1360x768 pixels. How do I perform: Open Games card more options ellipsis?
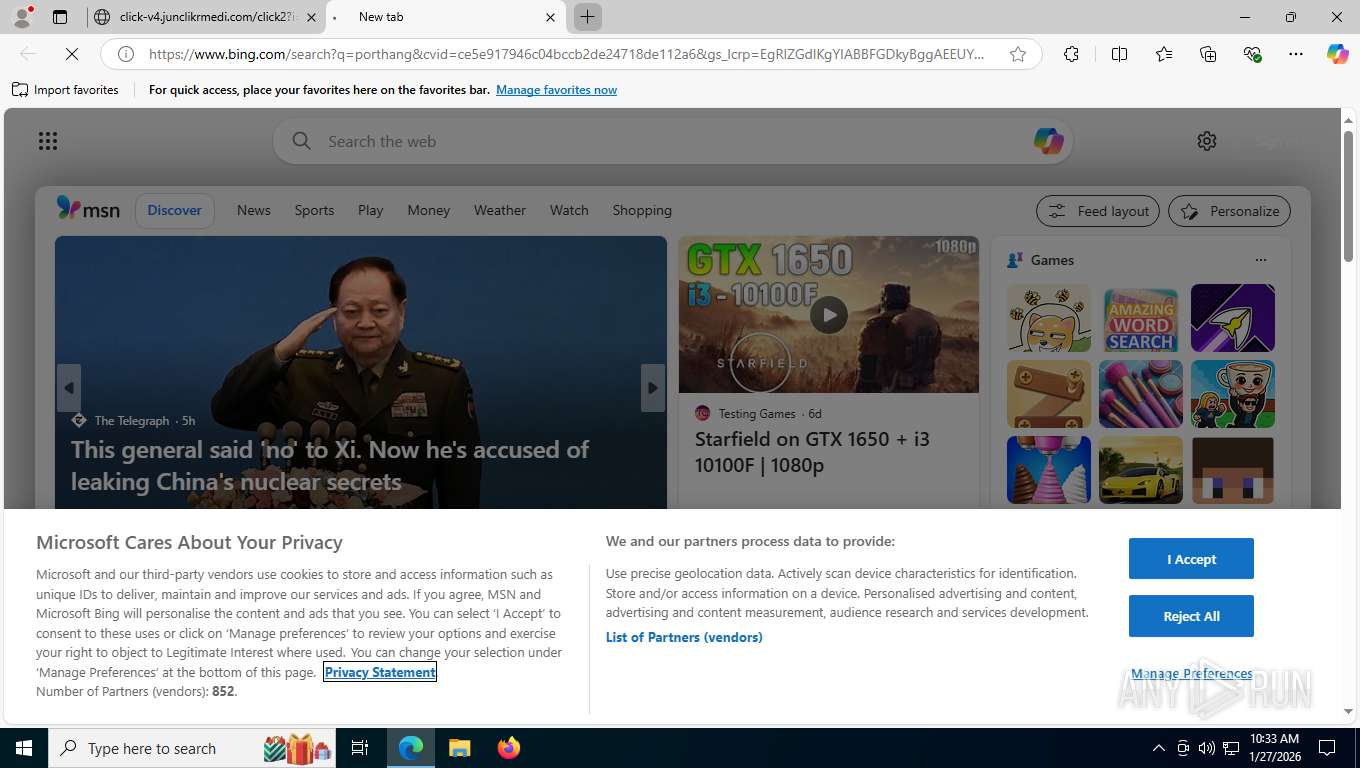1261,260
